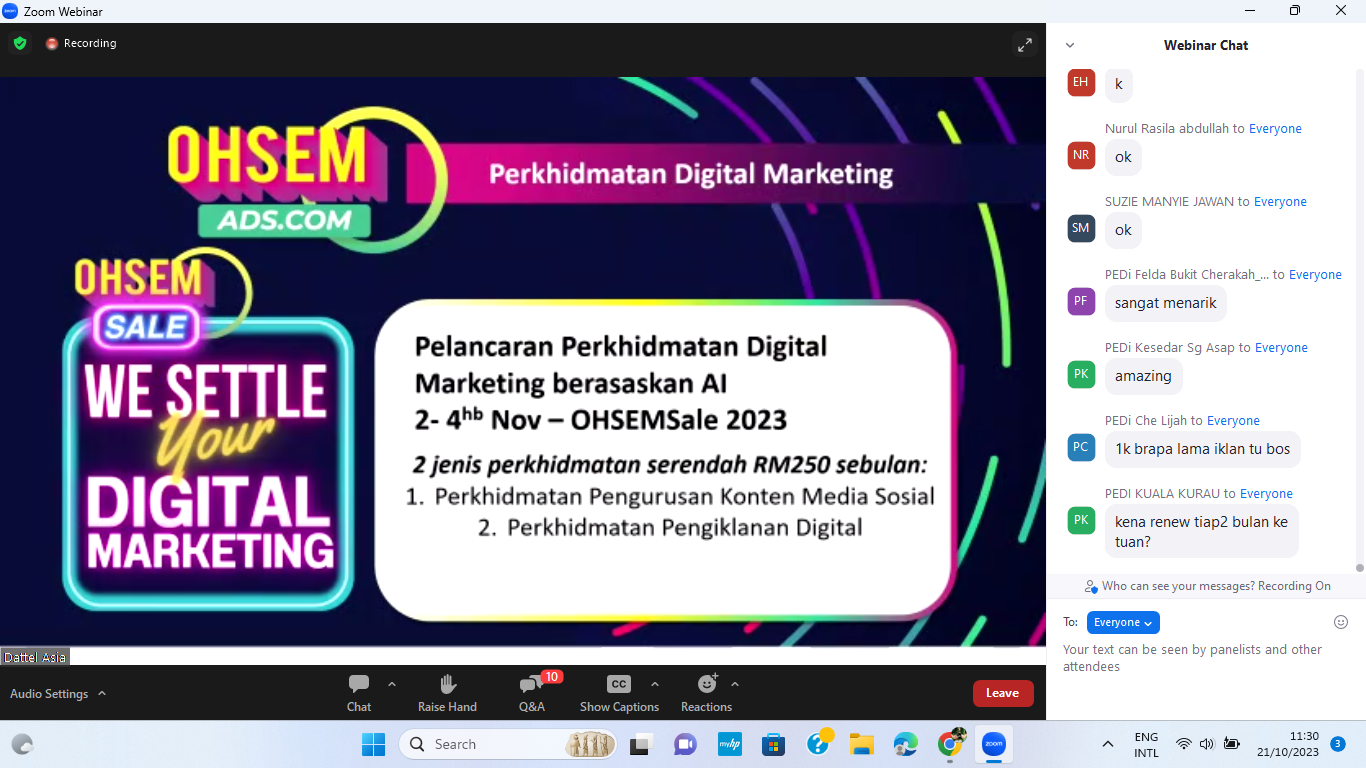Click into the chat message text field
Screen dimensions: 1366x768
(1205, 658)
